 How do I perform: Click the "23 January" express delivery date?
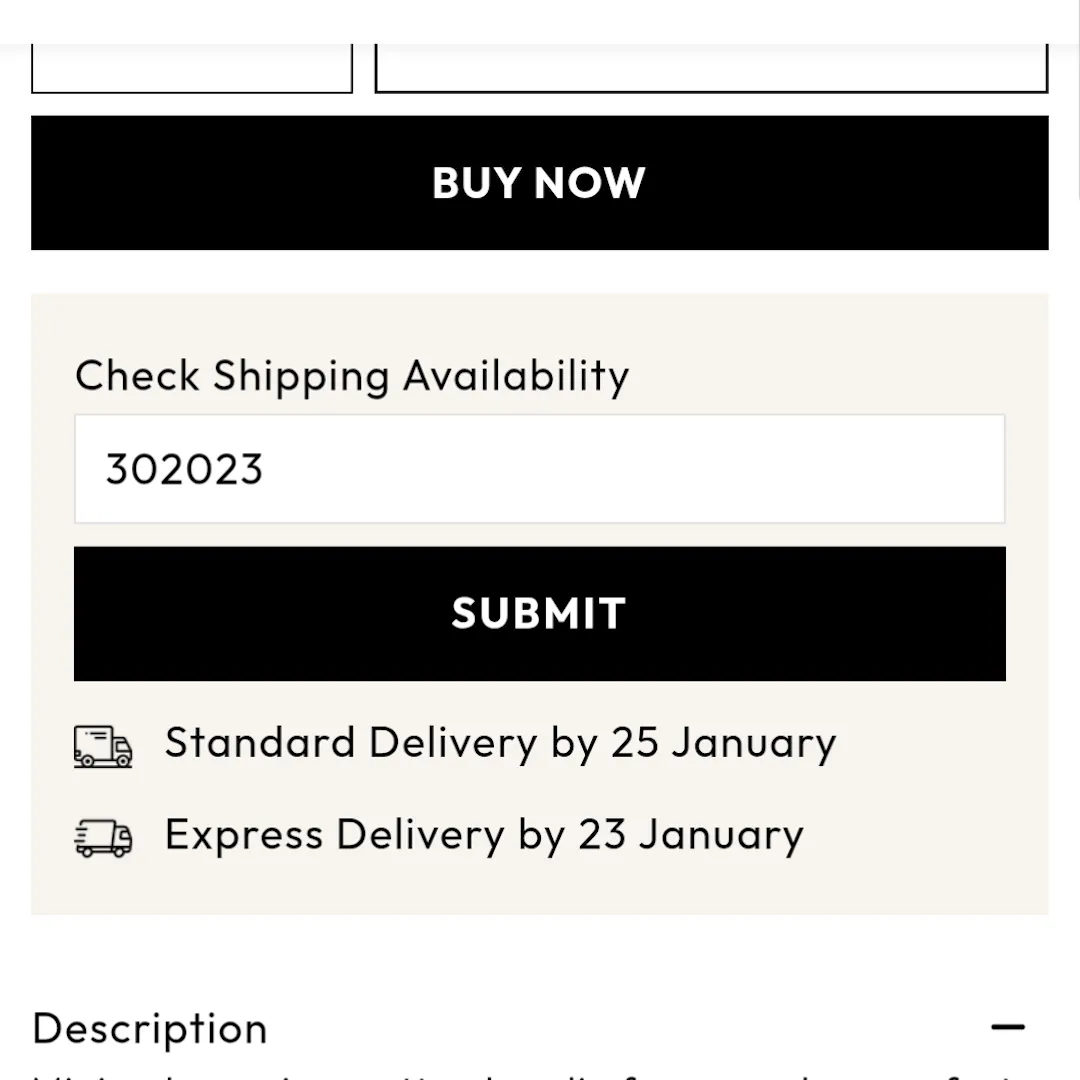(x=691, y=836)
